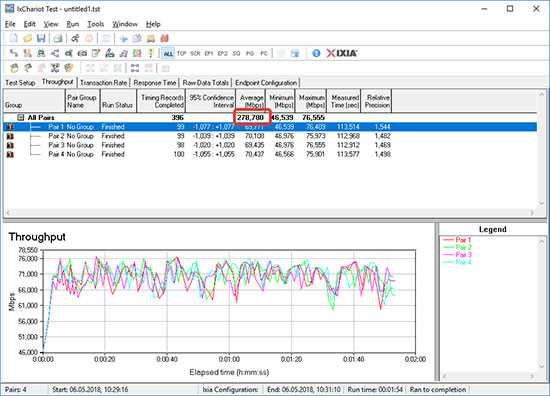Viewport: 550px width, 396px height.
Task: Click the red icon ending the first toolbar row
Action: [x=165, y=38]
